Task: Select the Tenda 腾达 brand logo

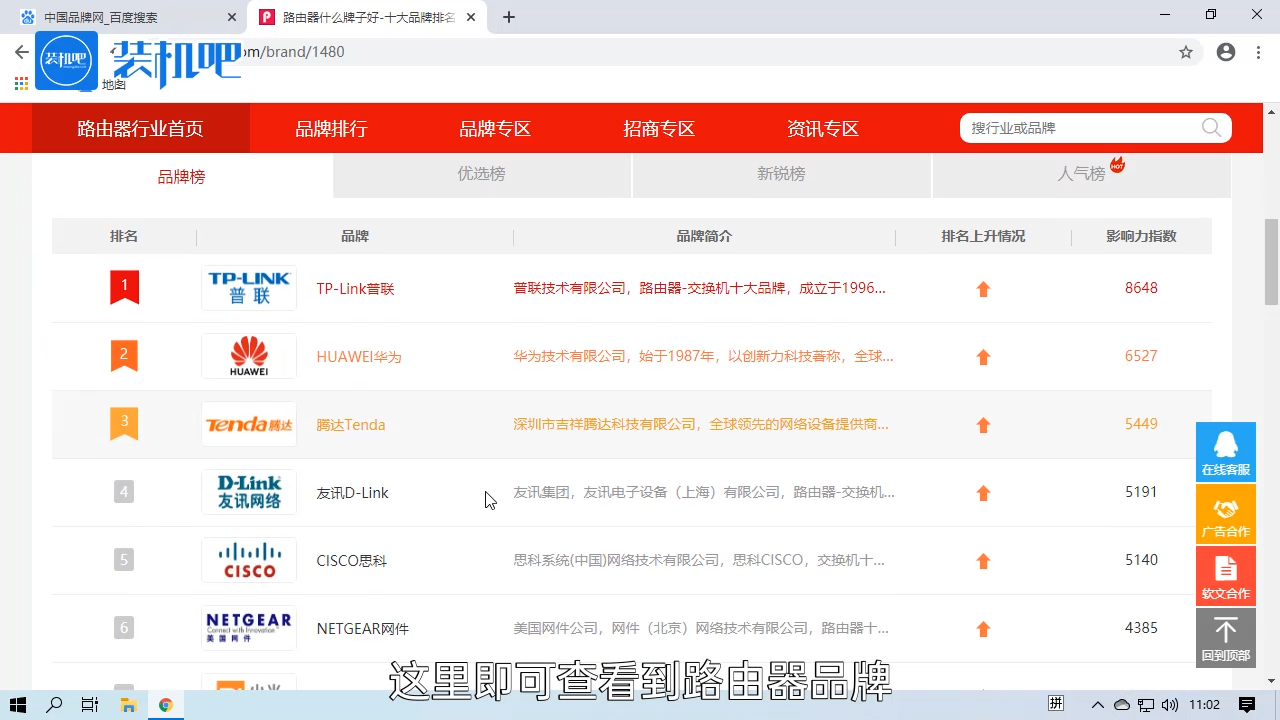Action: (248, 424)
